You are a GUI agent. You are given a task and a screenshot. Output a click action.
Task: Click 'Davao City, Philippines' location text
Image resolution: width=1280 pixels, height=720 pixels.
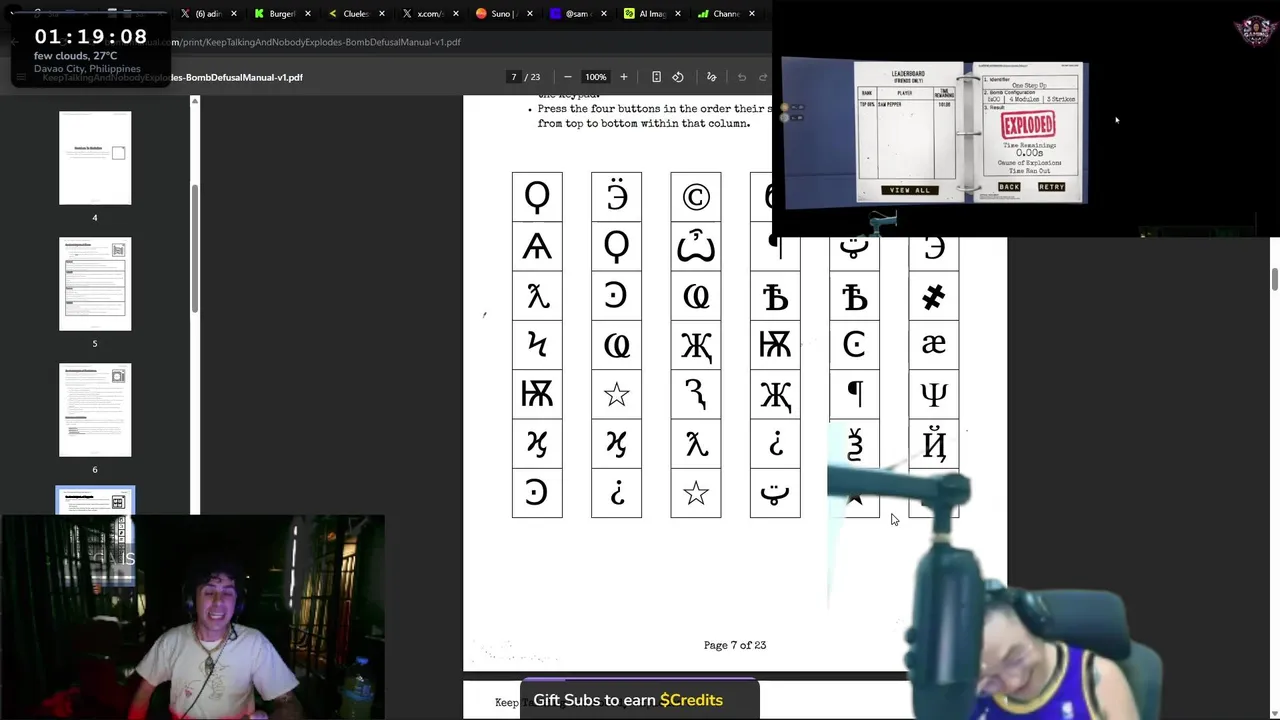coord(87,69)
